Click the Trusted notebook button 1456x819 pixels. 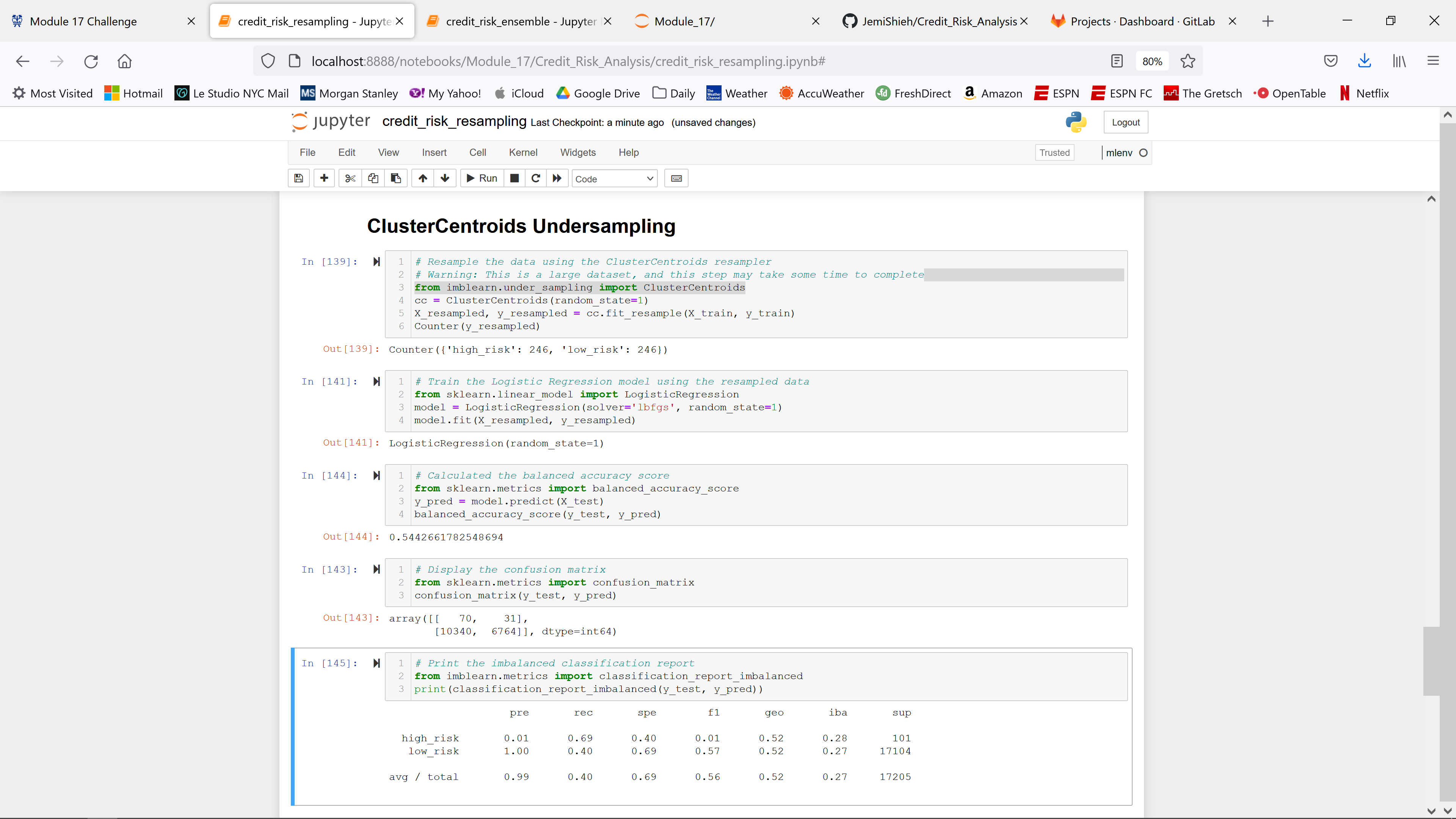click(x=1054, y=152)
